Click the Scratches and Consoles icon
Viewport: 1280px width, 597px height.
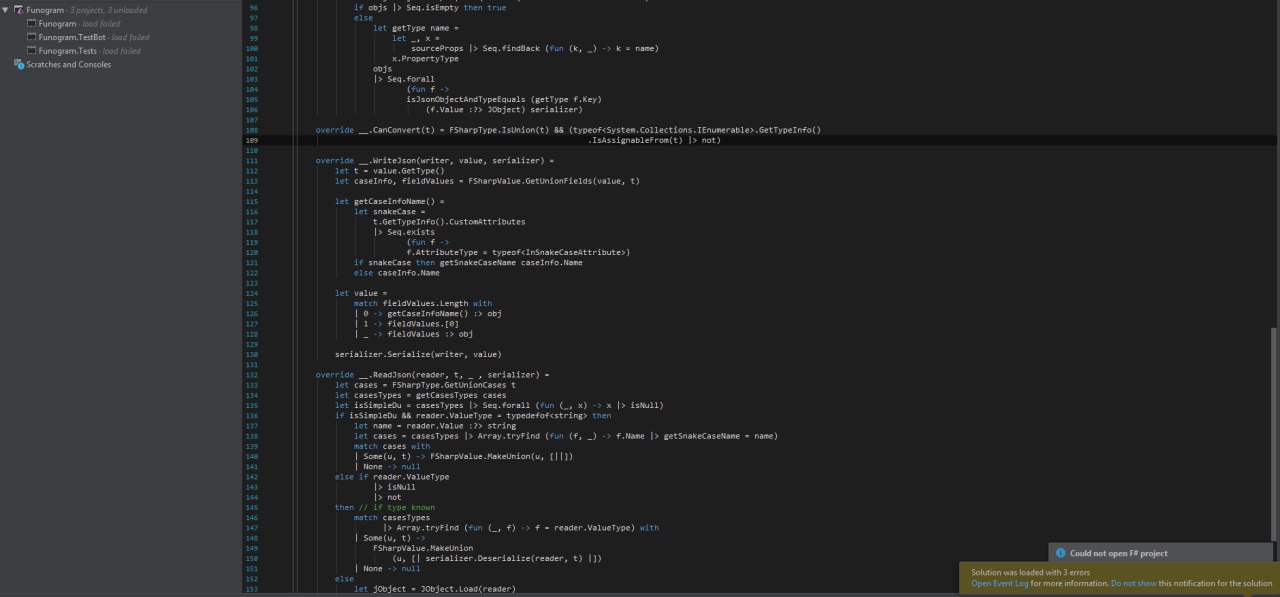[x=18, y=65]
